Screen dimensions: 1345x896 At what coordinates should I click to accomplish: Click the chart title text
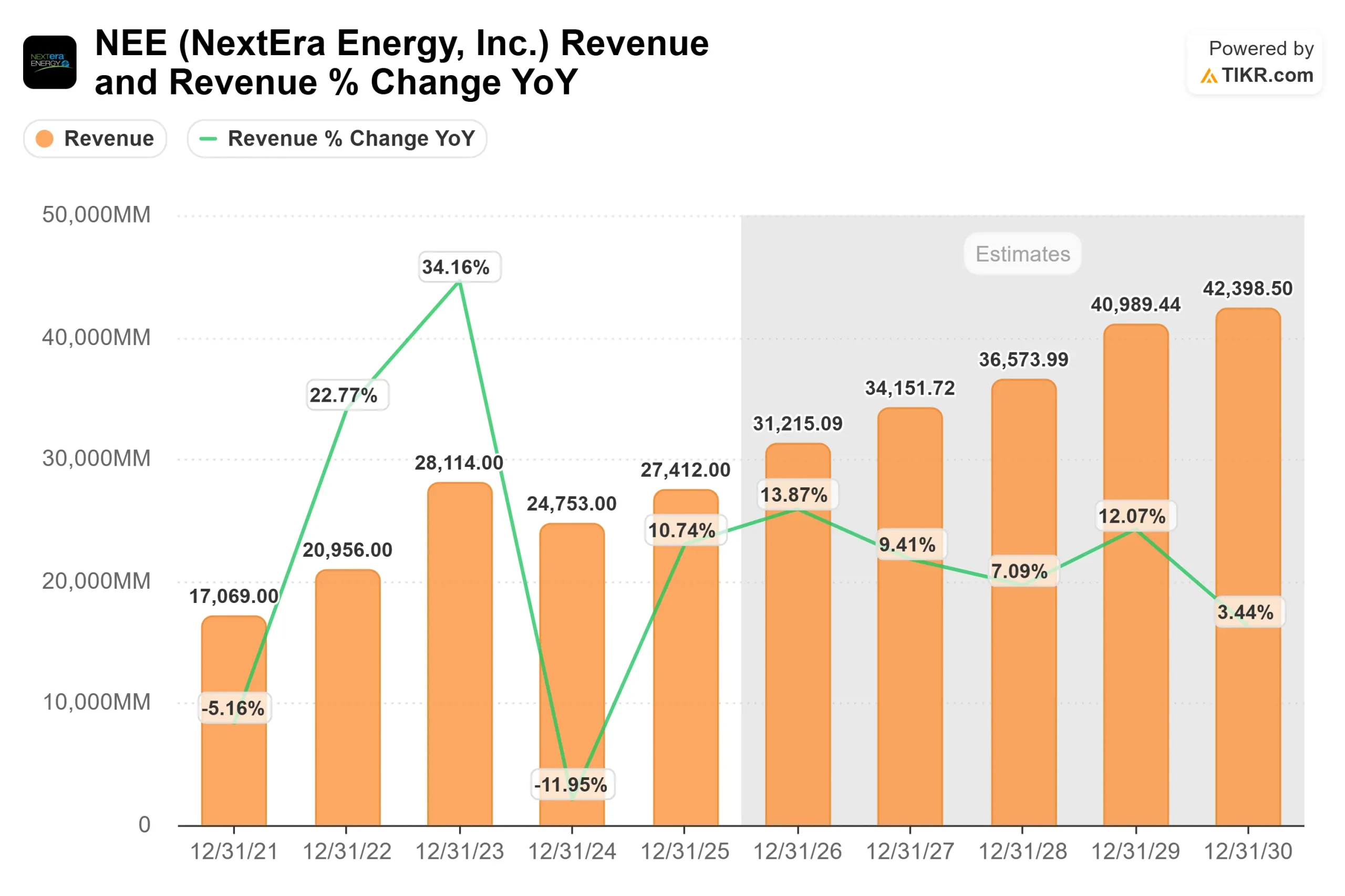pyautogui.click(x=400, y=62)
